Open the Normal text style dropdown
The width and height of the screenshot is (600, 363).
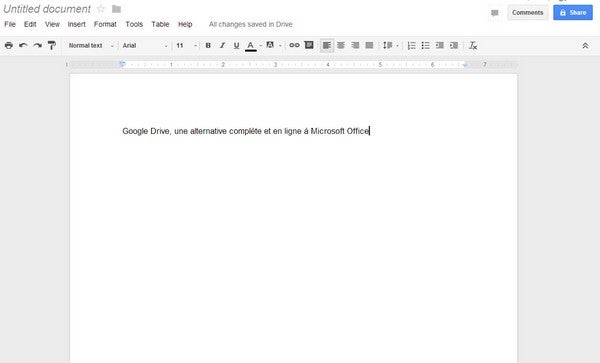91,46
